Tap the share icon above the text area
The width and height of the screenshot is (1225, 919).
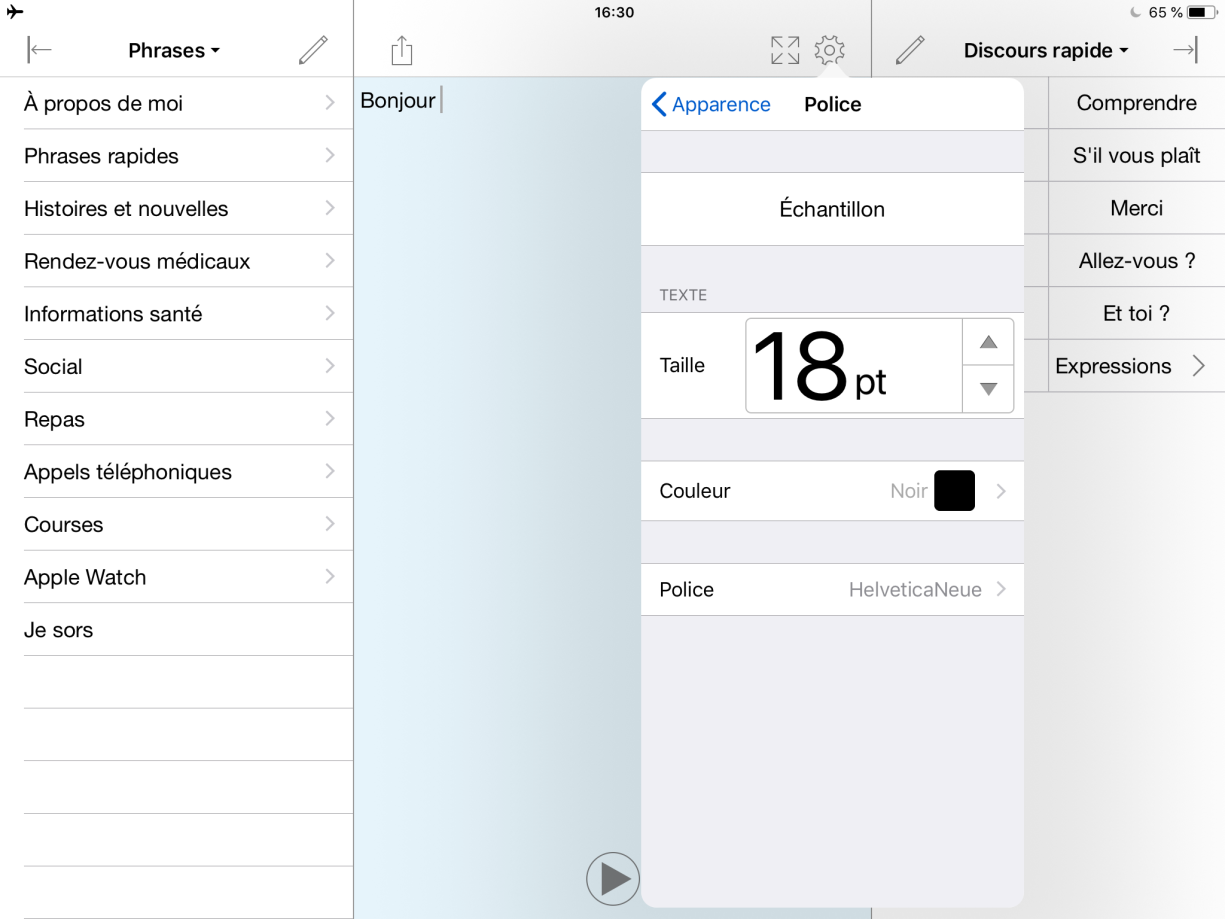coord(402,50)
